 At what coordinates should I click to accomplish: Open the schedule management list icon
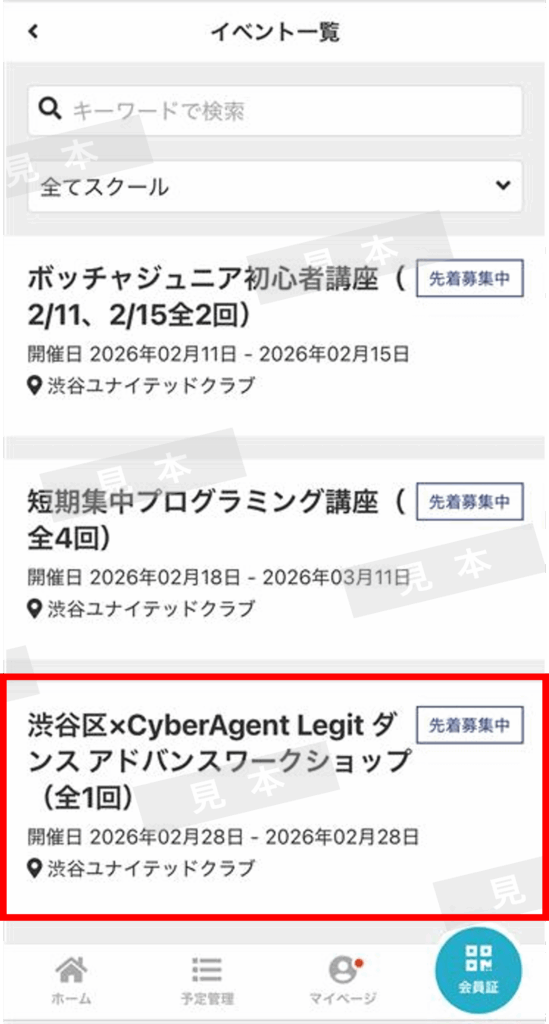coord(207,970)
